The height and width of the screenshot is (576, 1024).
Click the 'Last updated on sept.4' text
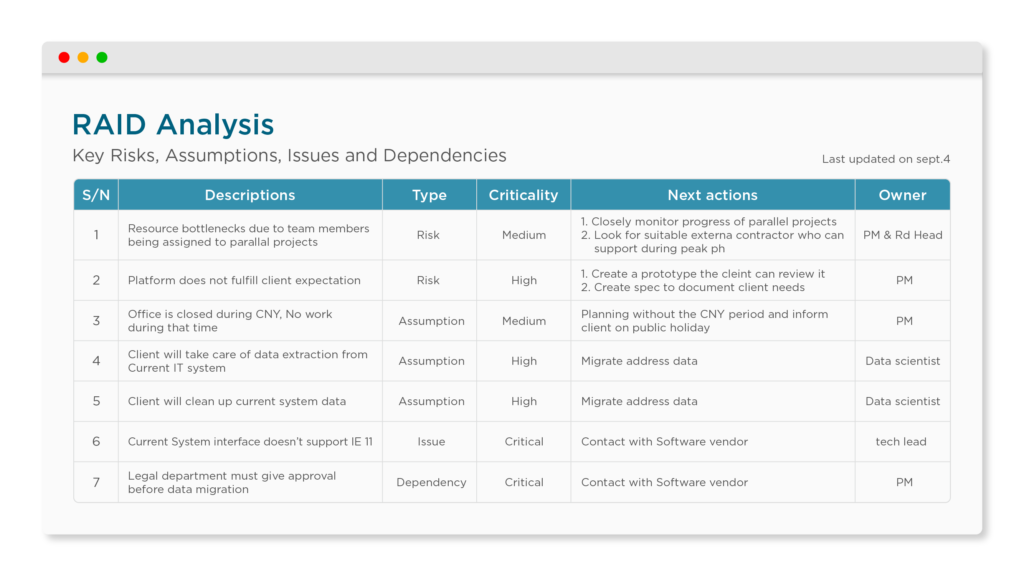pyautogui.click(x=886, y=159)
